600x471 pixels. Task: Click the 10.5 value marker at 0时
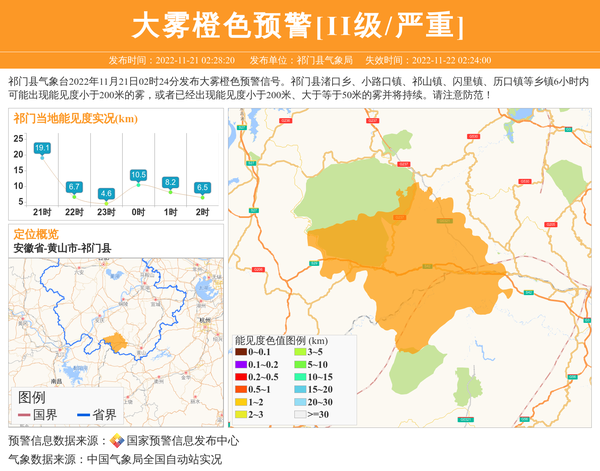click(138, 175)
